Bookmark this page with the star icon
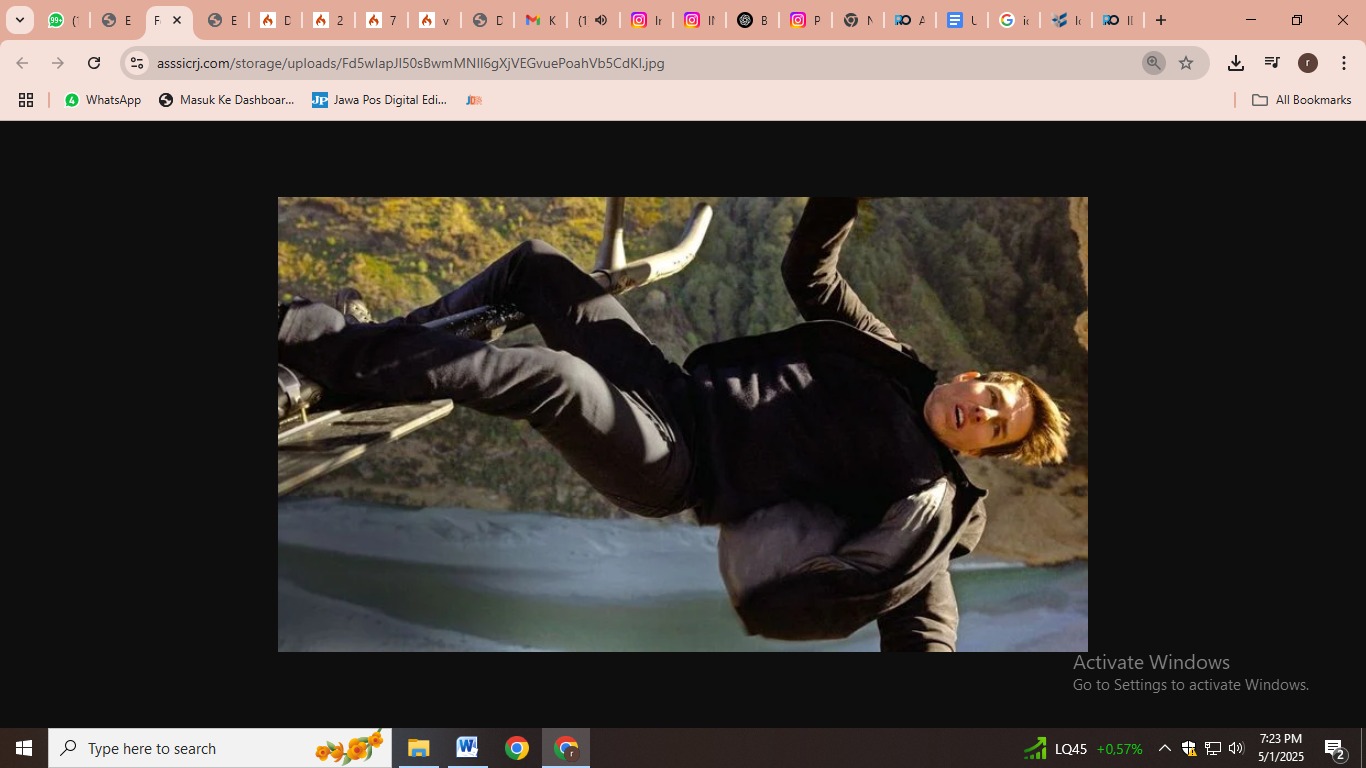The width and height of the screenshot is (1366, 768). 1186,63
